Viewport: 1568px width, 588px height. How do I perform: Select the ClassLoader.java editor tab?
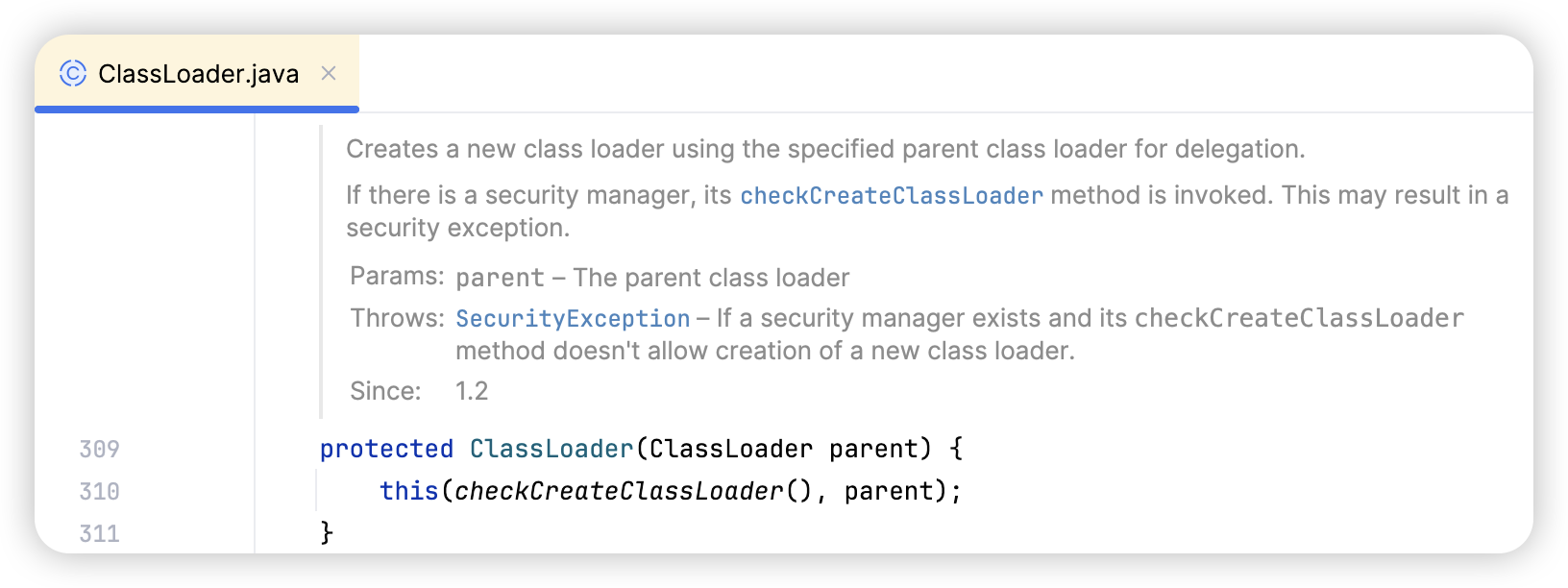pyautogui.click(x=198, y=74)
